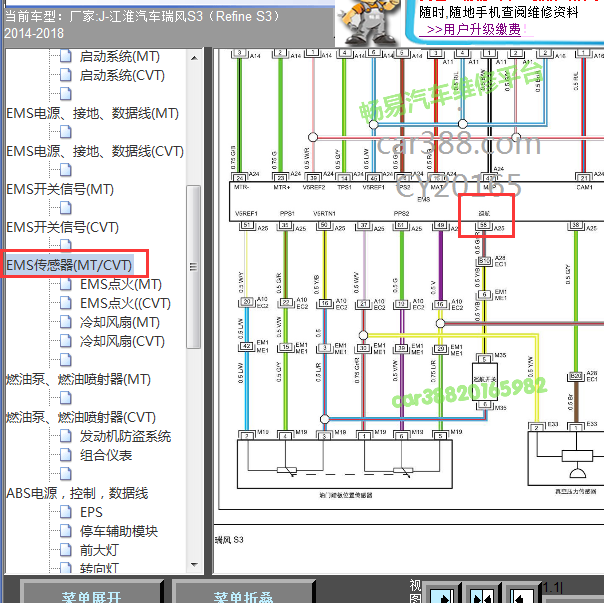Open 燃油泵、燃油喷射器(CVT) wiring diagram
The height and width of the screenshot is (603, 604).
point(81,417)
